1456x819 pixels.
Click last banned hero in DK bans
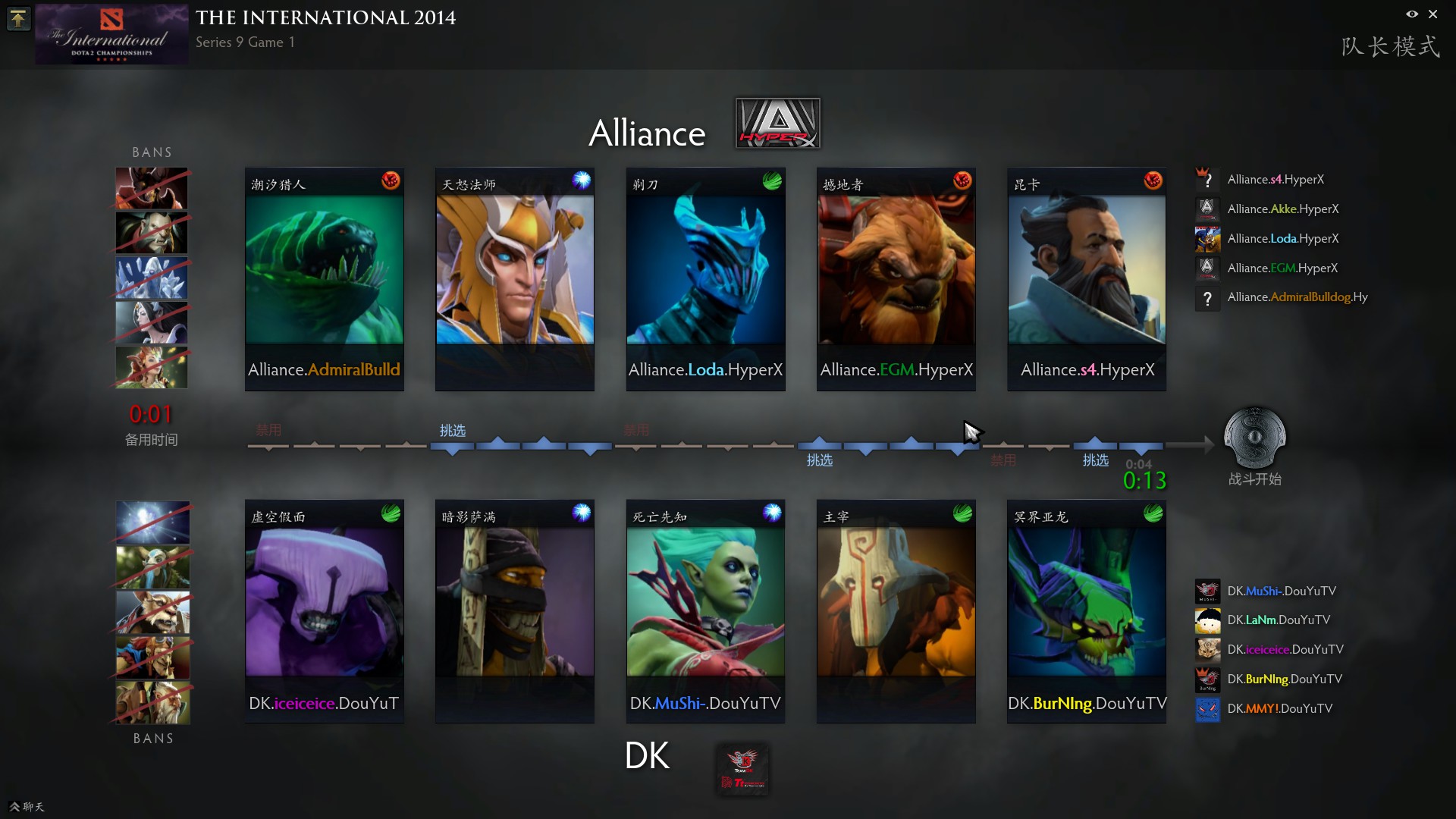[152, 702]
